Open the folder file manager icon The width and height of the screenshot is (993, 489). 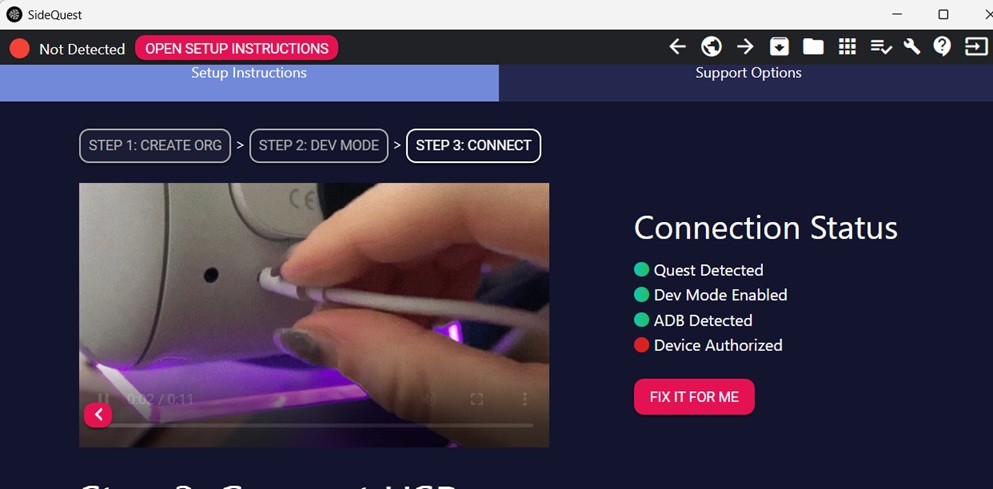click(x=813, y=47)
